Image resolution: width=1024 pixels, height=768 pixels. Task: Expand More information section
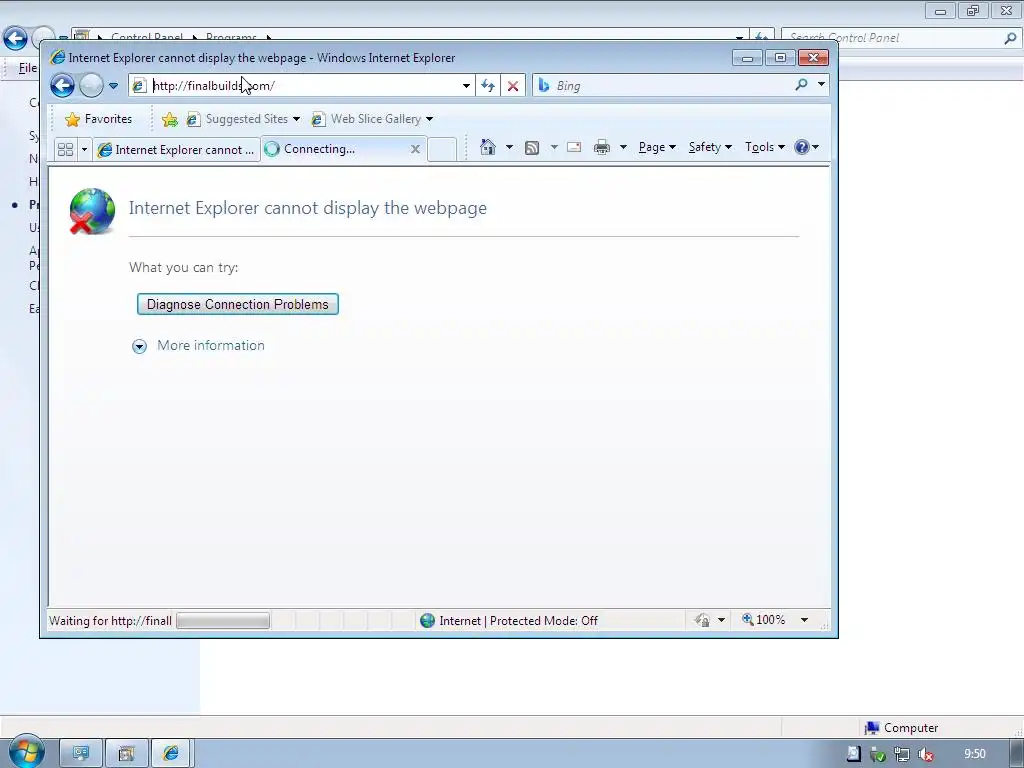coord(199,345)
